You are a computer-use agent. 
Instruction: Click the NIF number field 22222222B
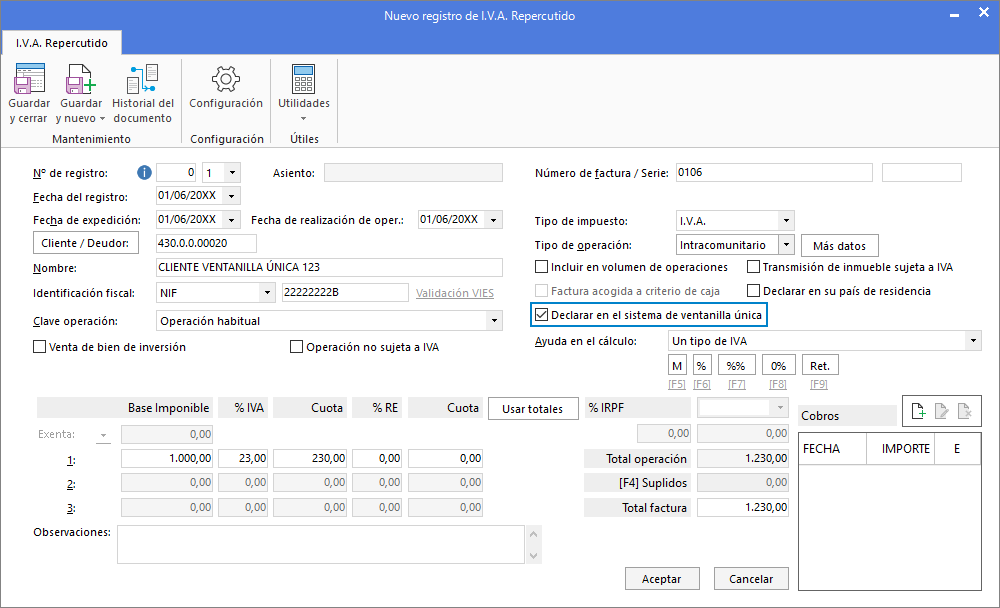pos(345,292)
